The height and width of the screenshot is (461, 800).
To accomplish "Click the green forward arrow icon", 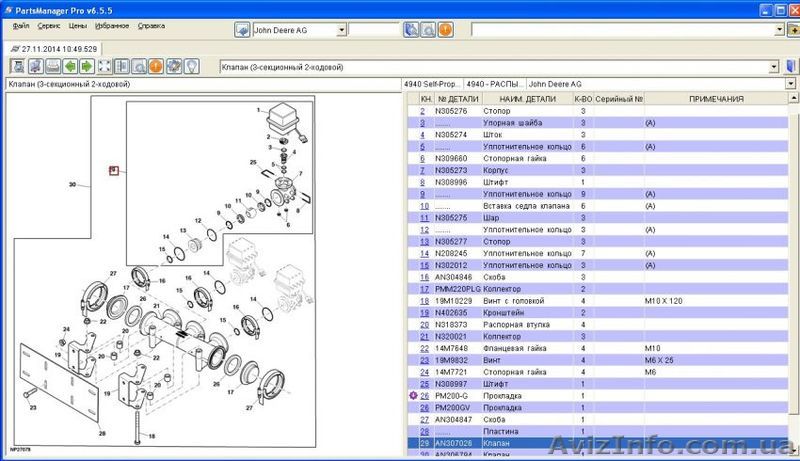I will point(87,67).
